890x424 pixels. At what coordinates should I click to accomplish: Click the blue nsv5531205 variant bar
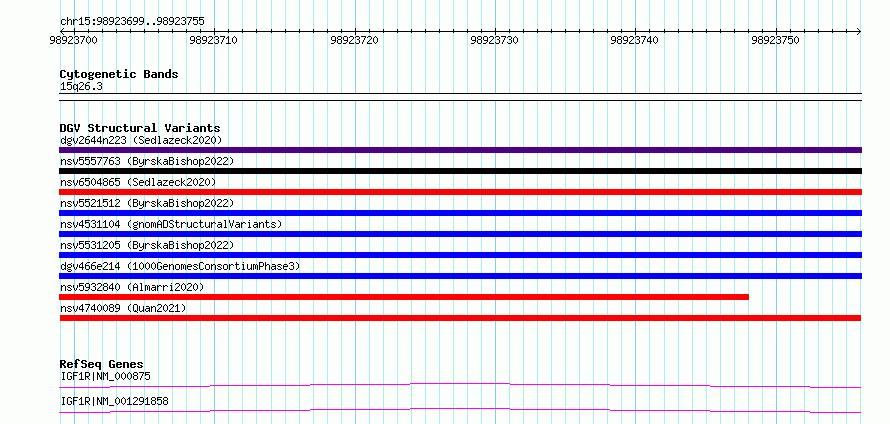click(460, 255)
